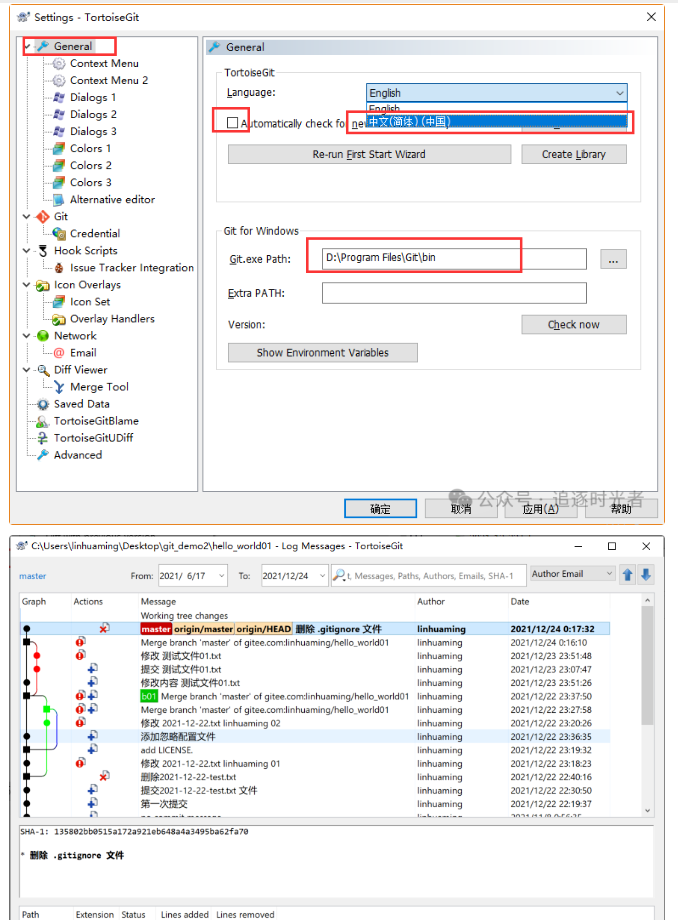This screenshot has width=678, height=920.
Task: Toggle Automatically check for newer versions checkbox
Action: (232, 123)
